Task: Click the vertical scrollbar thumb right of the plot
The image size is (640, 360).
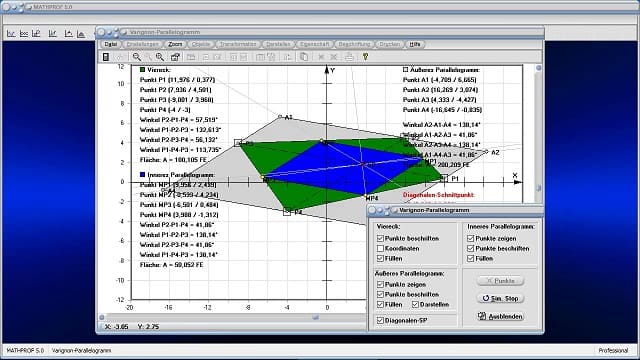Action: pos(538,188)
